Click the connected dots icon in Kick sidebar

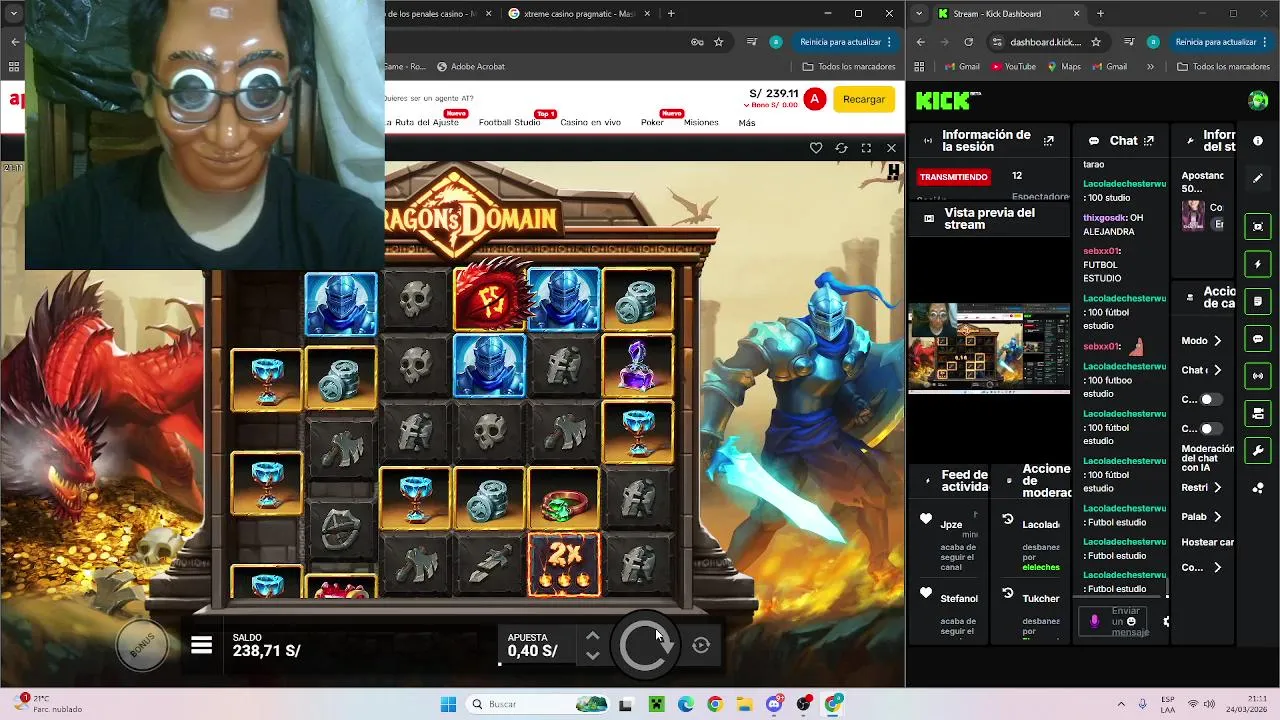[1258, 488]
